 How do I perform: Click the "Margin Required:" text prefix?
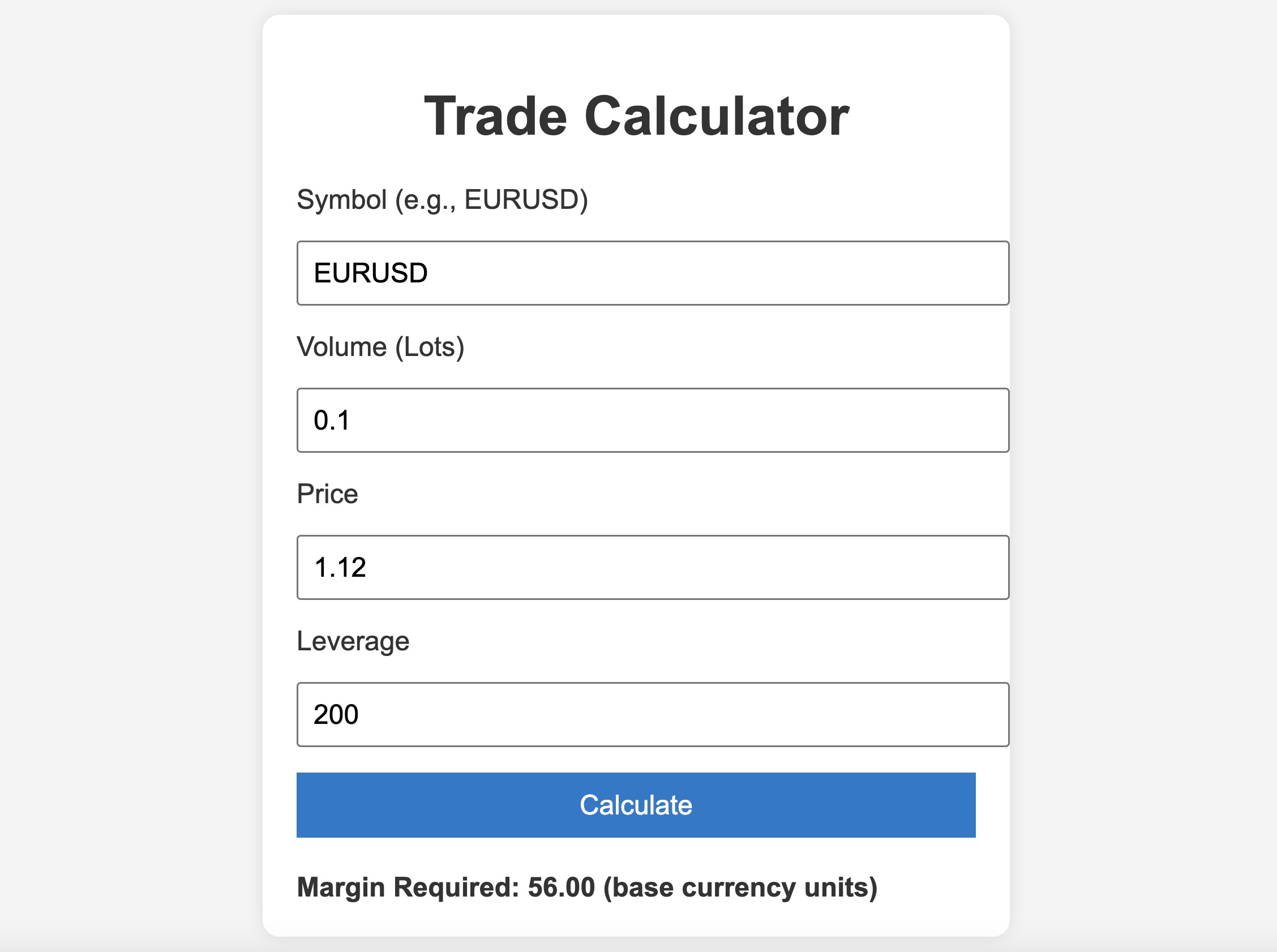click(x=408, y=887)
